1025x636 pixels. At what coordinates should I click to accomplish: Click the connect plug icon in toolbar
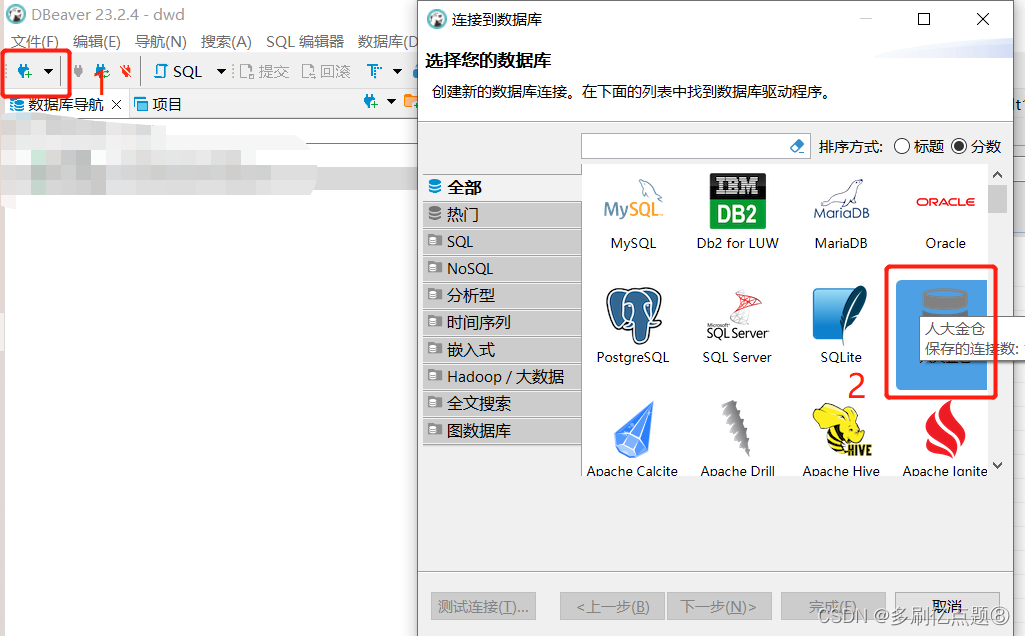[78, 71]
